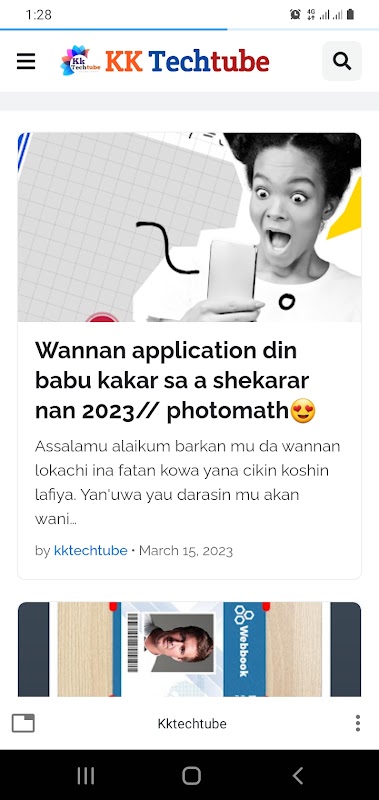Open the surprised woman article thumbnail
The height and width of the screenshot is (800, 379).
[189, 227]
